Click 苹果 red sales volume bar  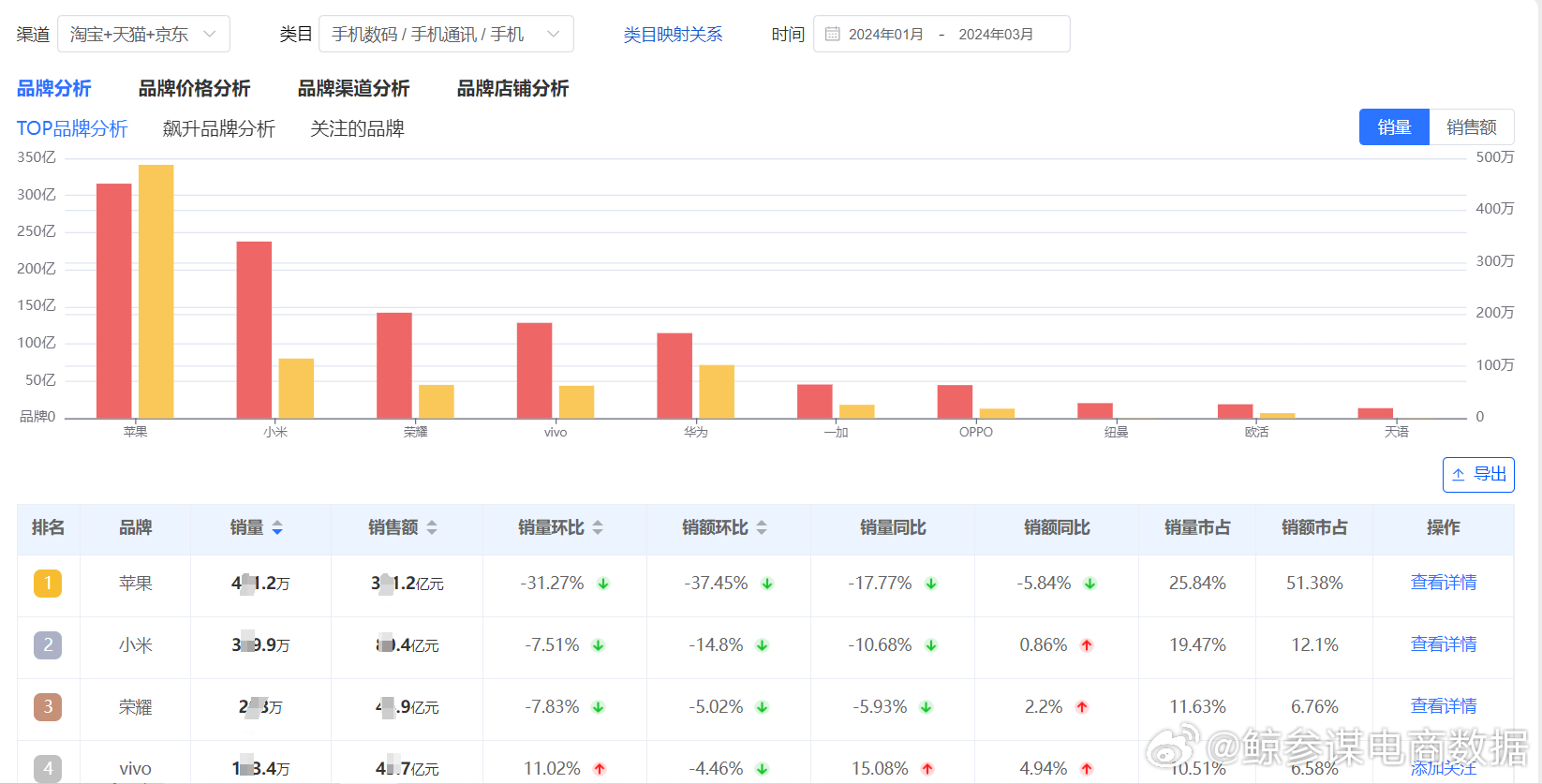coord(114,301)
